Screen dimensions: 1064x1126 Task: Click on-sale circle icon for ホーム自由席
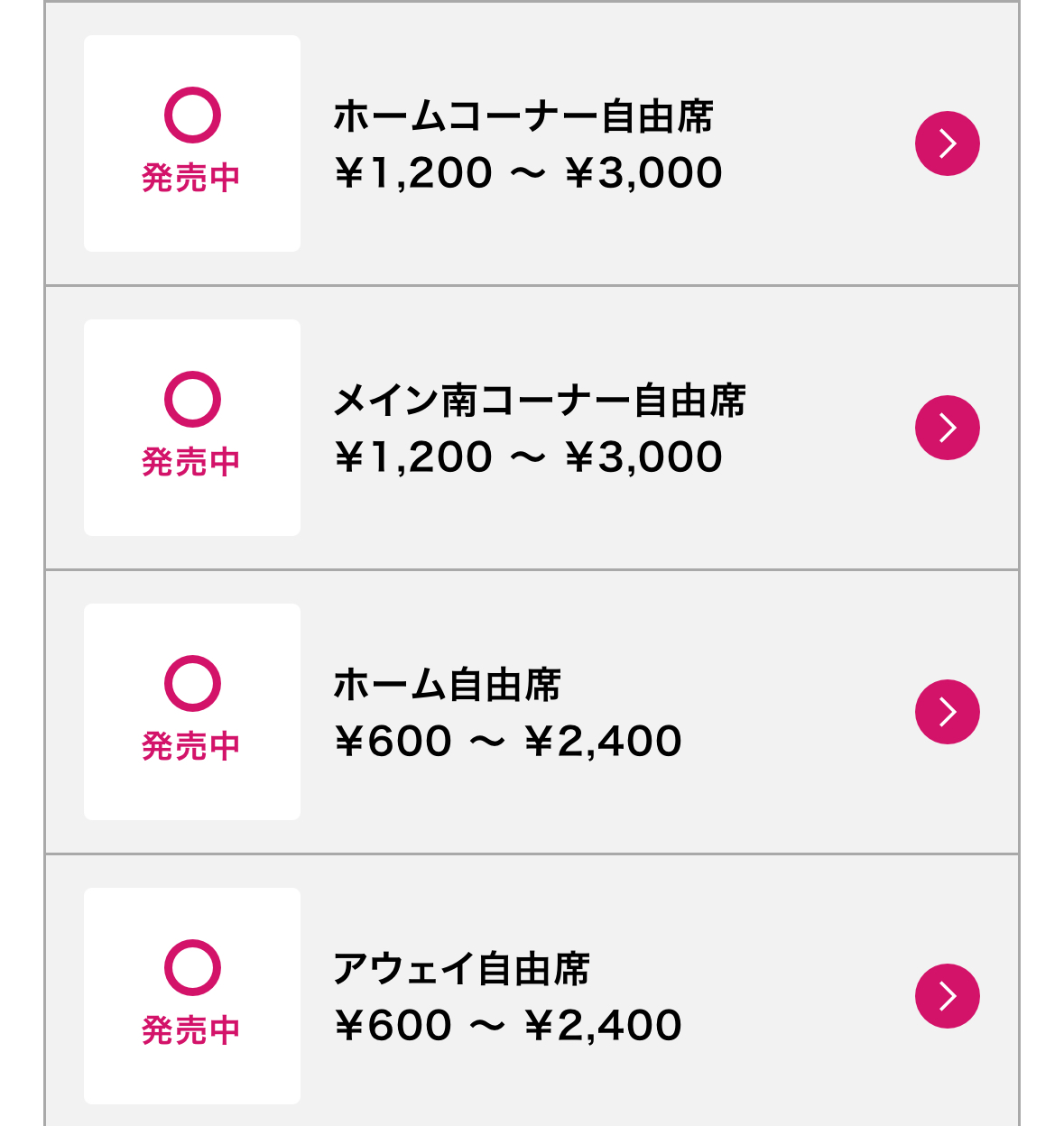point(192,684)
